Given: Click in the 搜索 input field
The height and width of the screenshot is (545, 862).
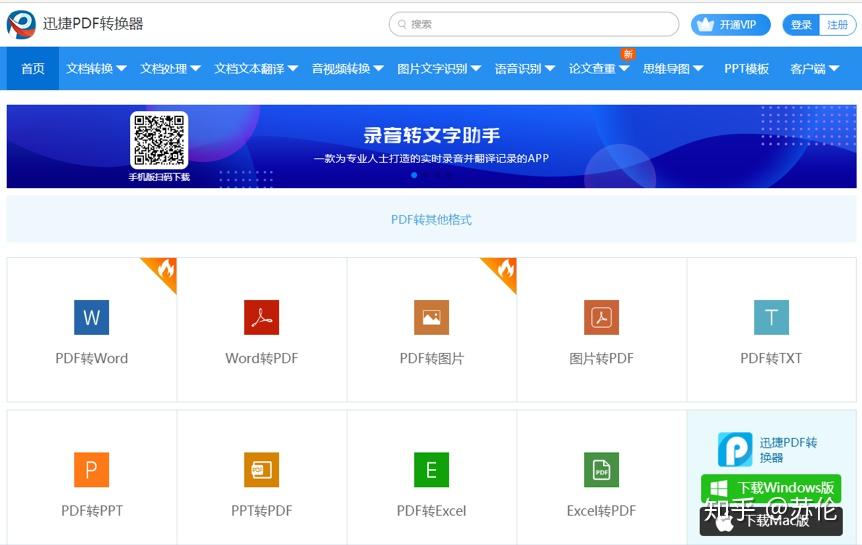Looking at the screenshot, I should (x=534, y=24).
